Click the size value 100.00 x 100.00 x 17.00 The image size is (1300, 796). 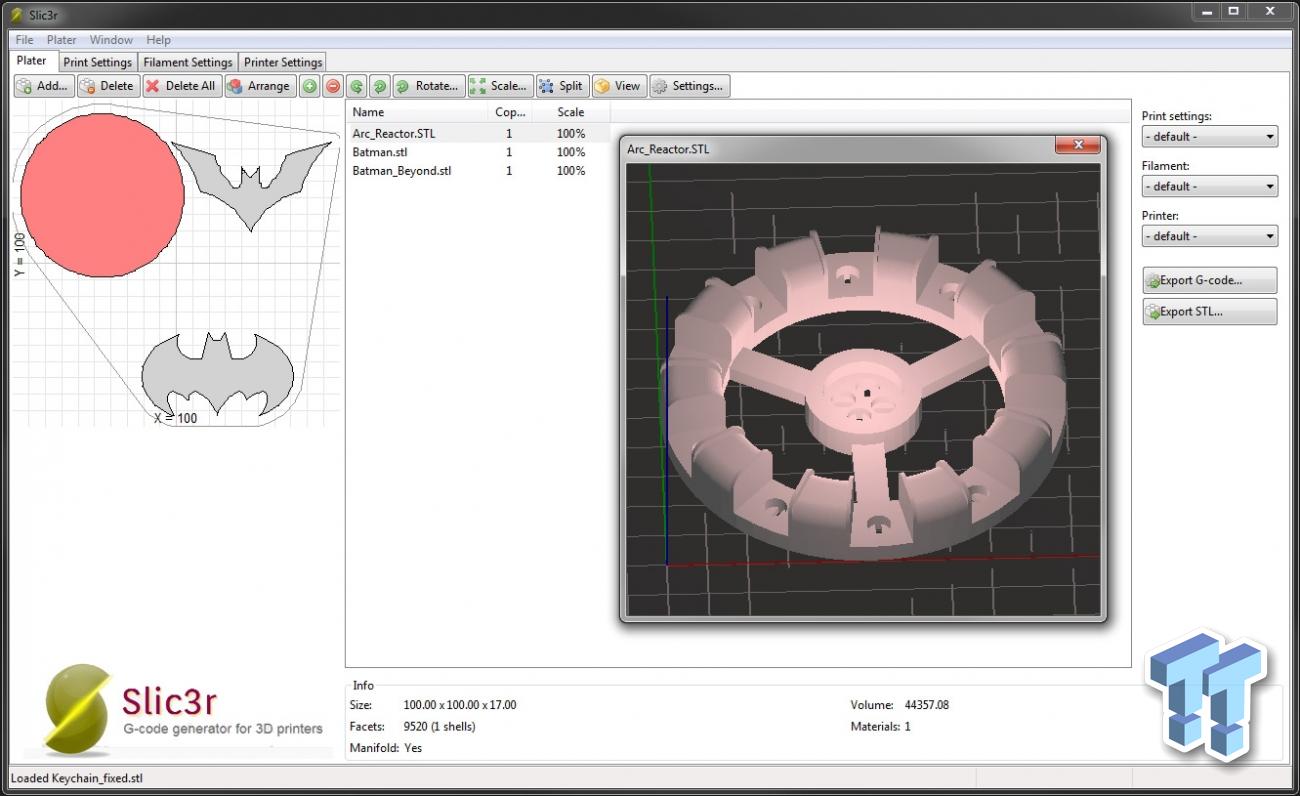460,705
